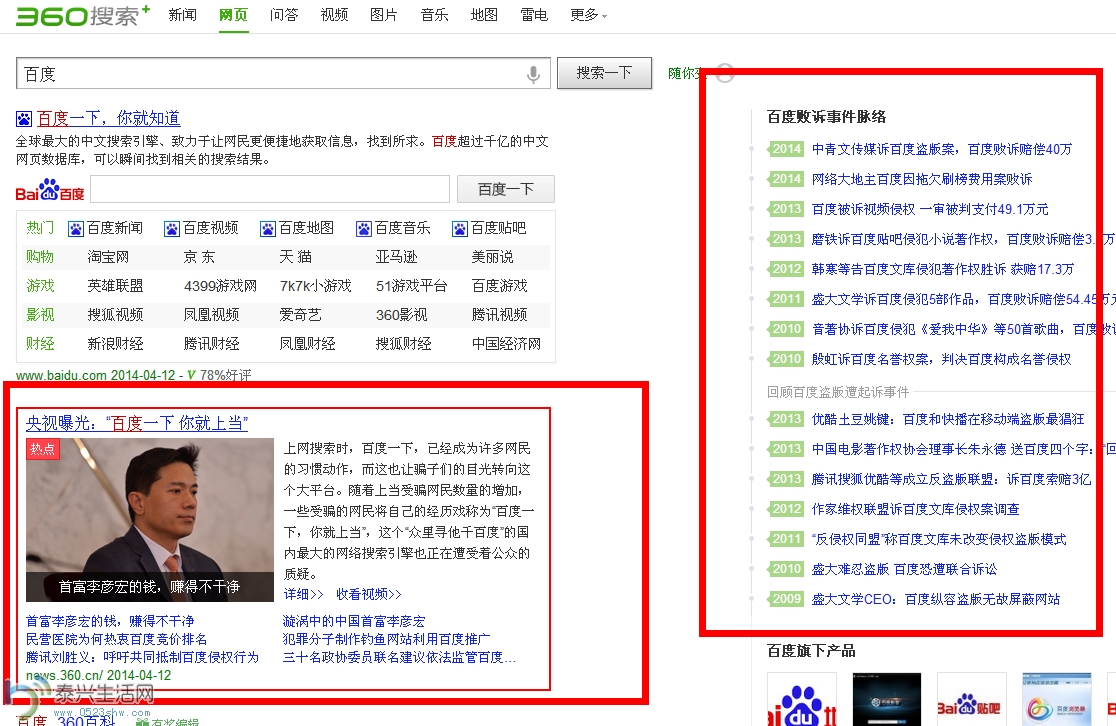Open 民营医院为何热衷百度竞价排名 link

pos(117,639)
